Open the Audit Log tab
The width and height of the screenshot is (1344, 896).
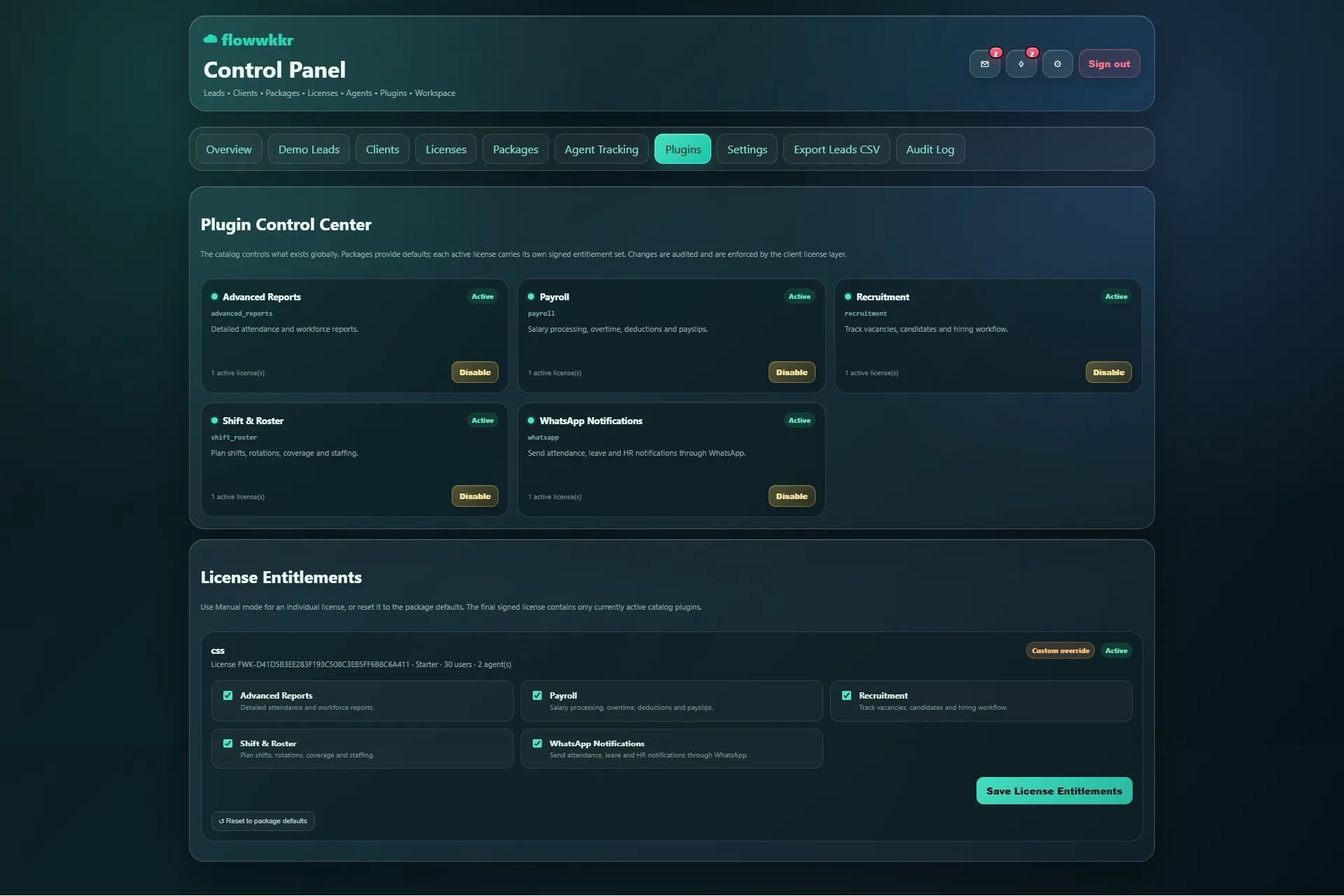click(930, 149)
